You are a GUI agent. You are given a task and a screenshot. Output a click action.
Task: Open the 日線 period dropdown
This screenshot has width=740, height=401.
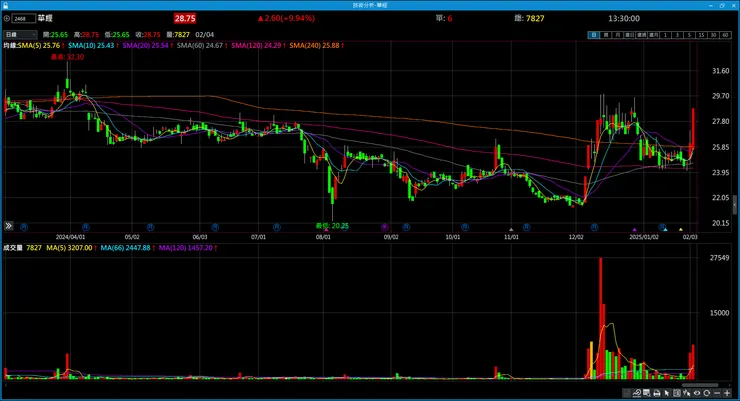[x=20, y=34]
